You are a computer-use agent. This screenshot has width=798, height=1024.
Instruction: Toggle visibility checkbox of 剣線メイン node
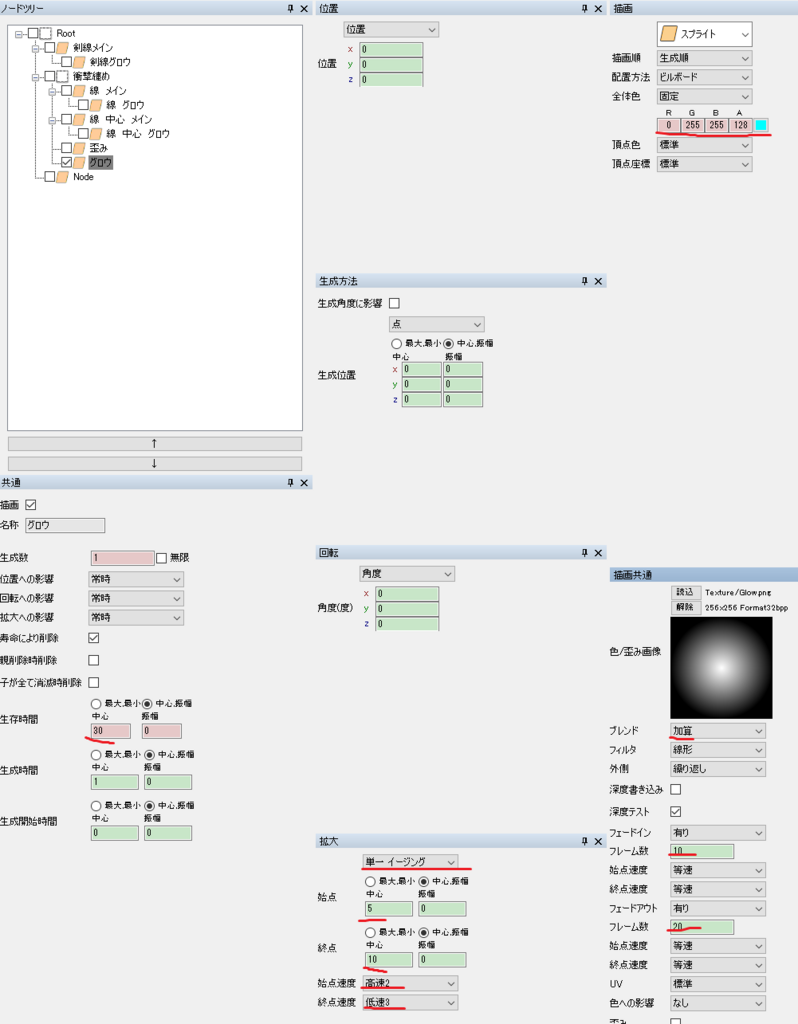(50, 48)
